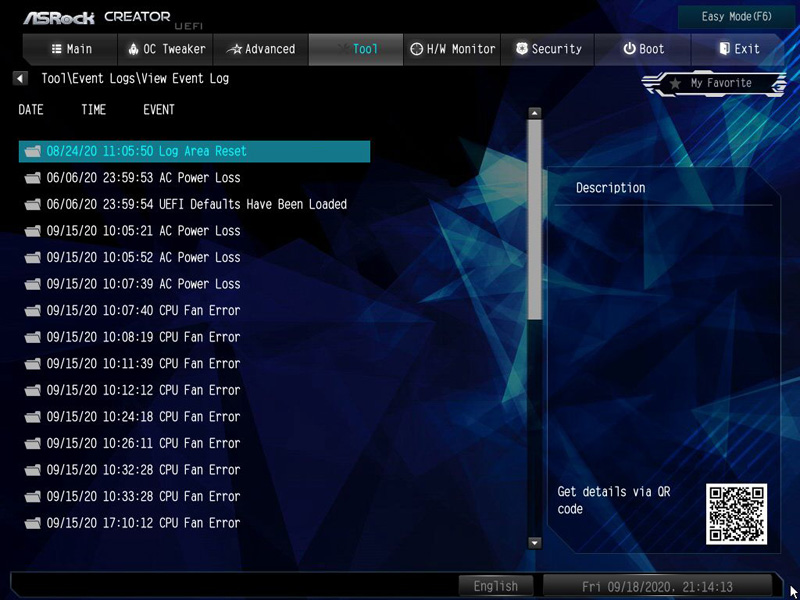The width and height of the screenshot is (800, 600).
Task: Click folder icon of 10:24:18 CPU Fan Error
Action: [33, 417]
